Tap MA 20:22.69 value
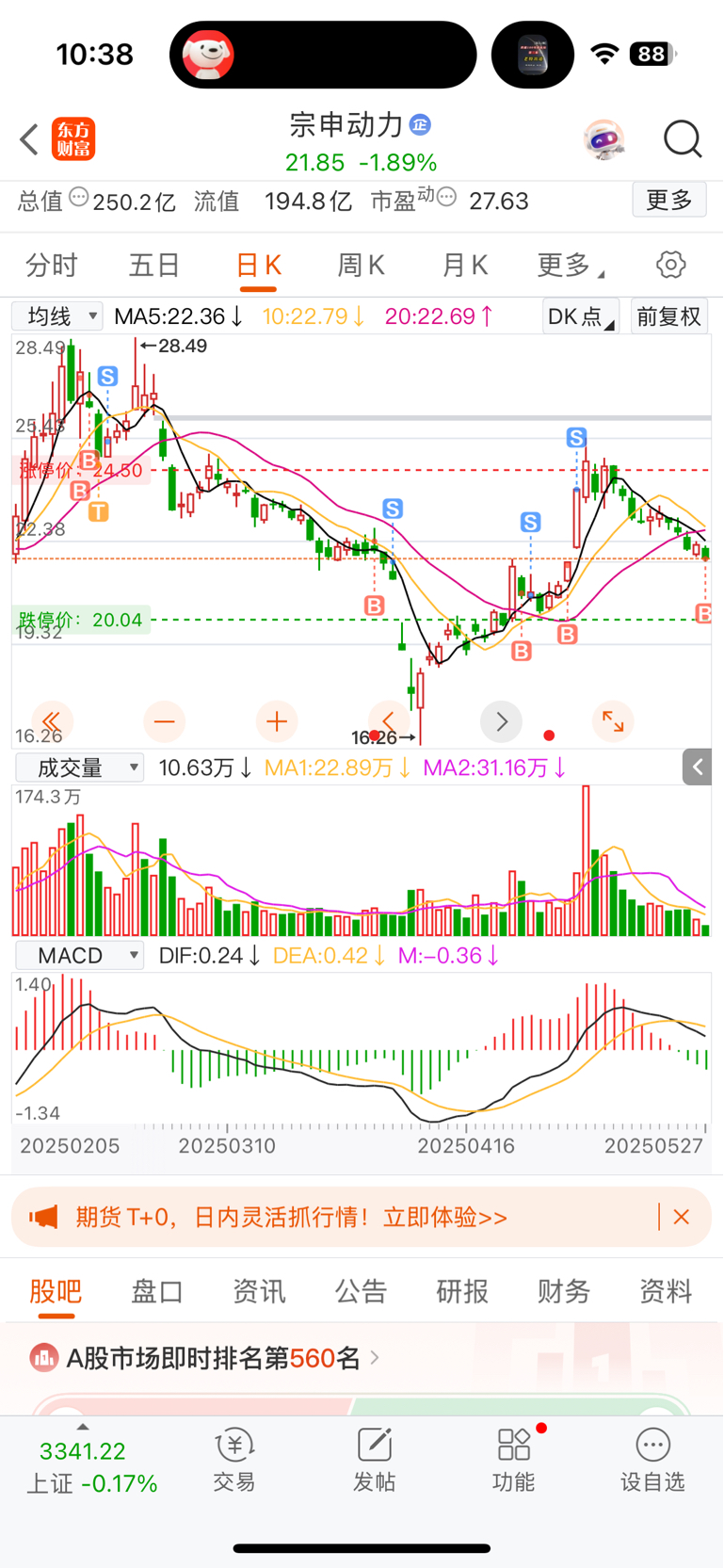The image size is (724, 1568). click(x=439, y=316)
